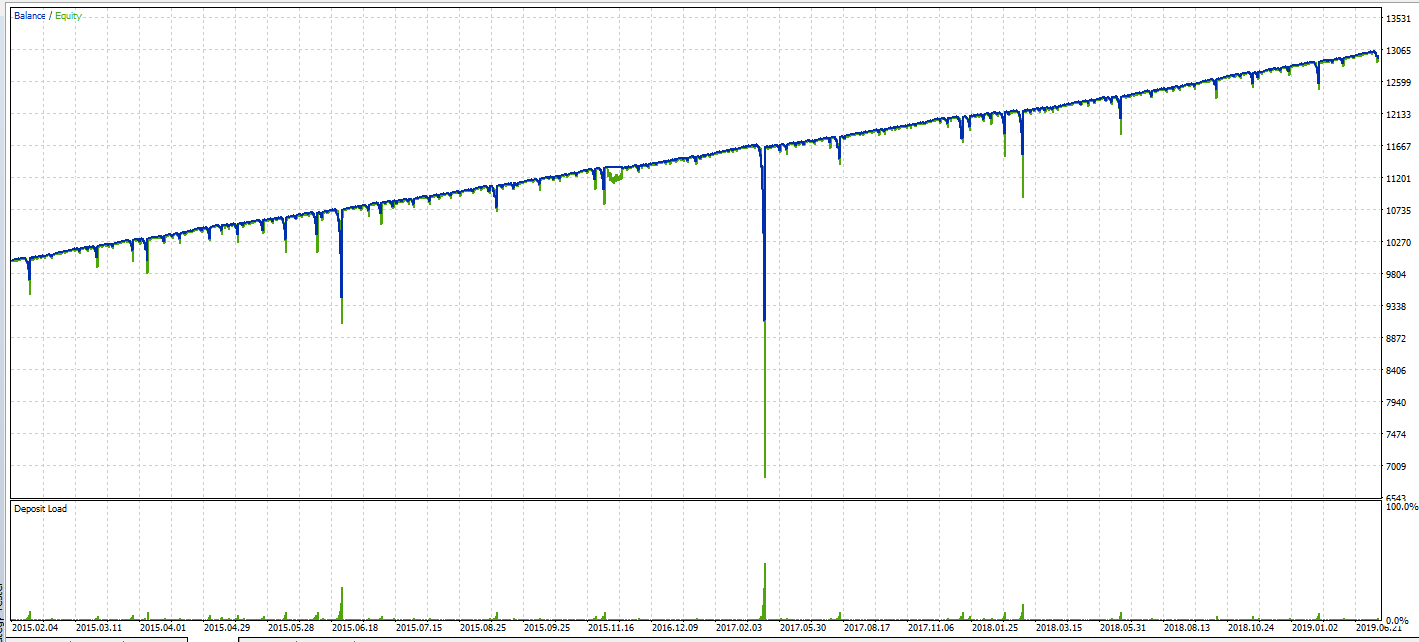Click the tallest deposit load bar near 2017.02.03

click(x=765, y=592)
